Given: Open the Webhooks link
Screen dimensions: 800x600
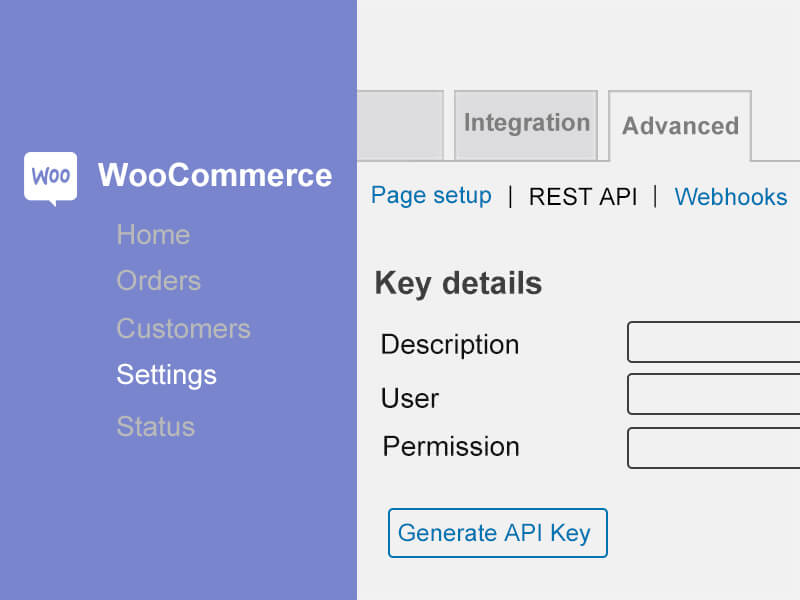Looking at the screenshot, I should pos(731,196).
